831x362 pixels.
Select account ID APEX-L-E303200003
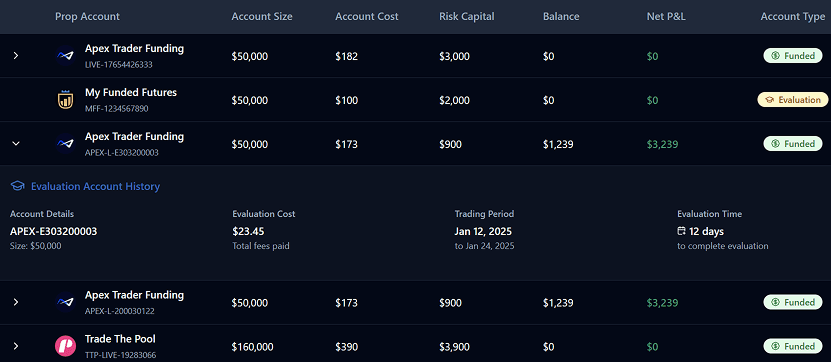[122, 153]
